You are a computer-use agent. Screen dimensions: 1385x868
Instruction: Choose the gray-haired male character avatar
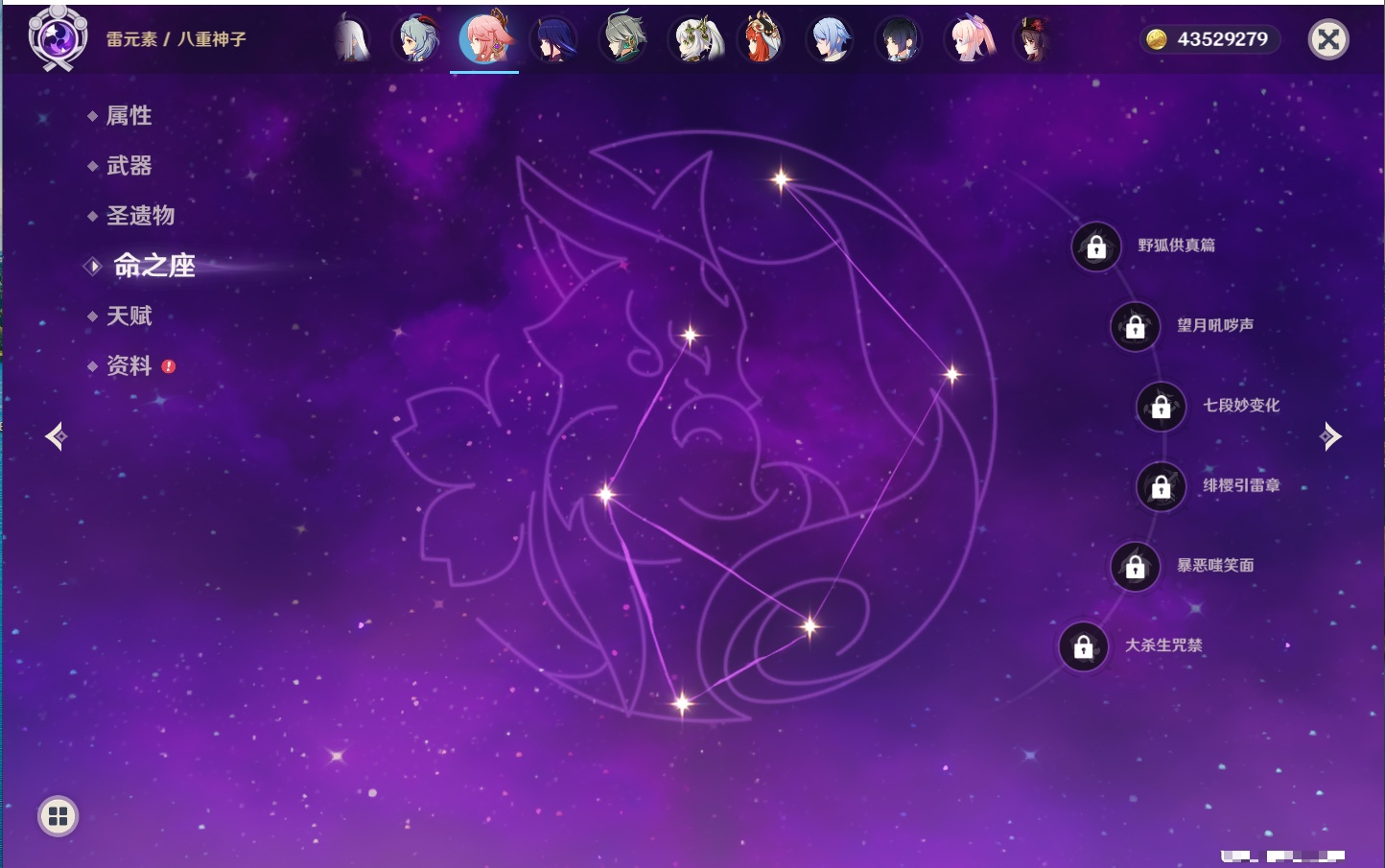(623, 39)
